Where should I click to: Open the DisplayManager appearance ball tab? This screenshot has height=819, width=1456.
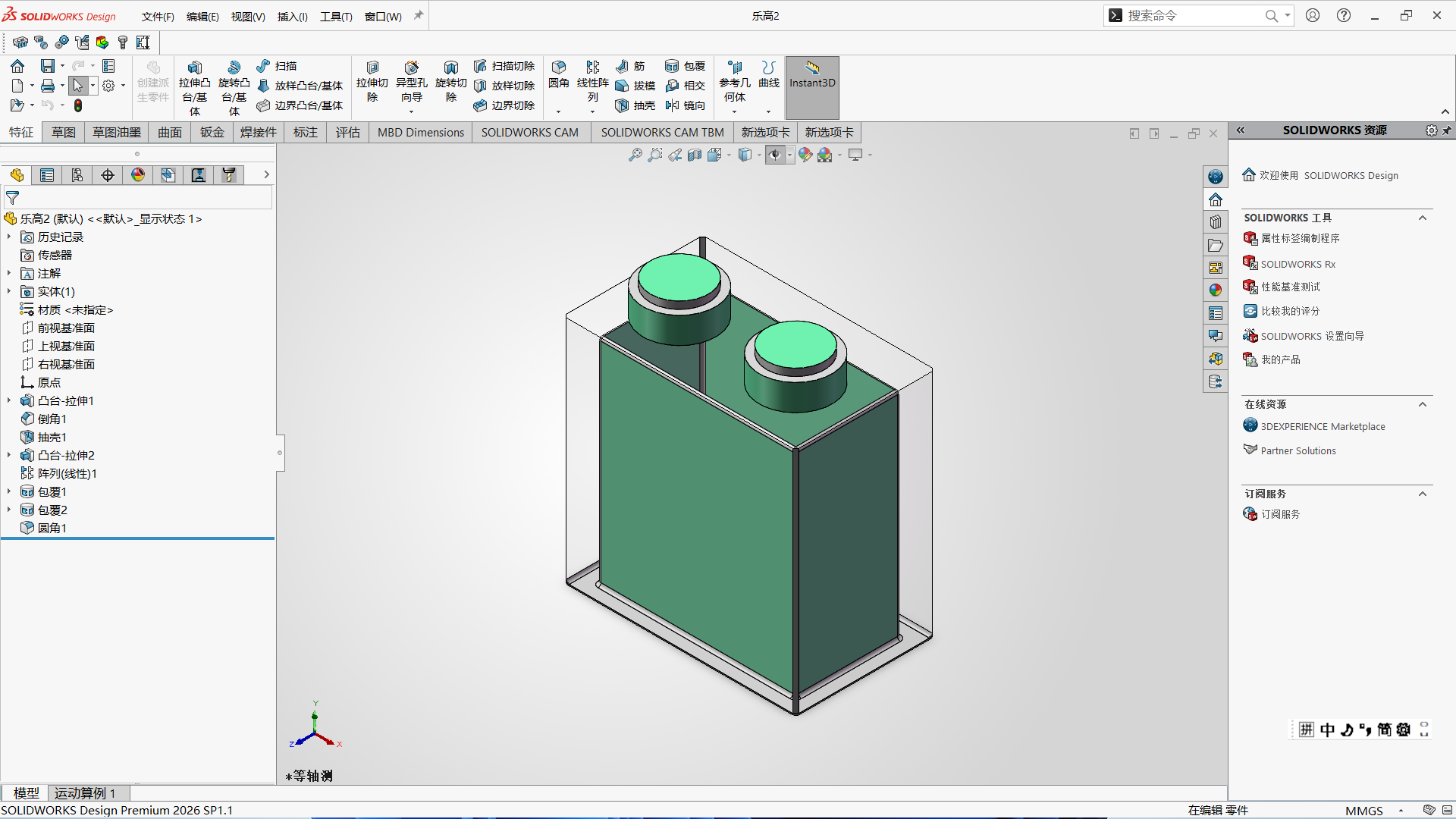point(138,175)
